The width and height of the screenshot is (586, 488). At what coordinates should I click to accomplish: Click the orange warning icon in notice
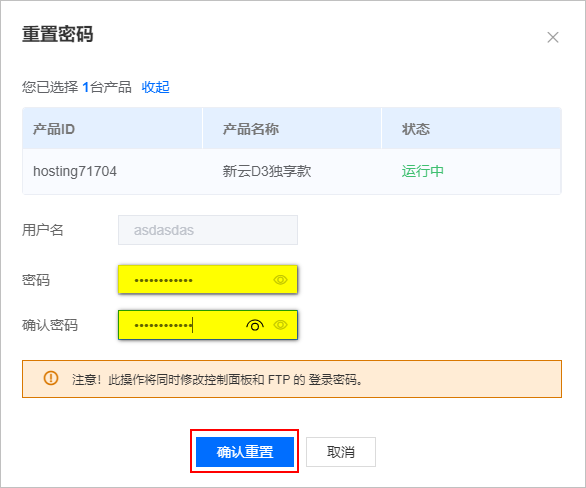(x=51, y=378)
